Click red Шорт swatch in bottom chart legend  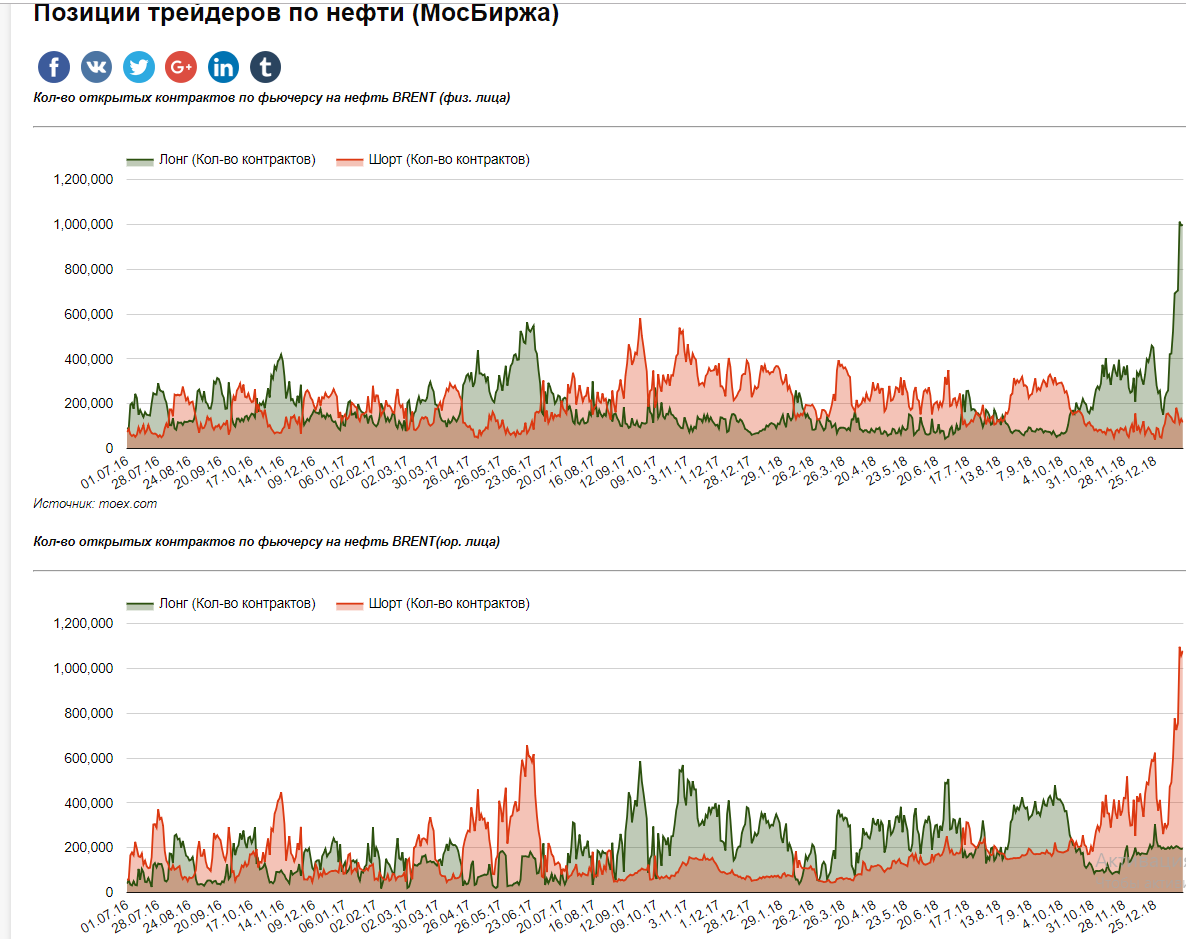[x=350, y=605]
